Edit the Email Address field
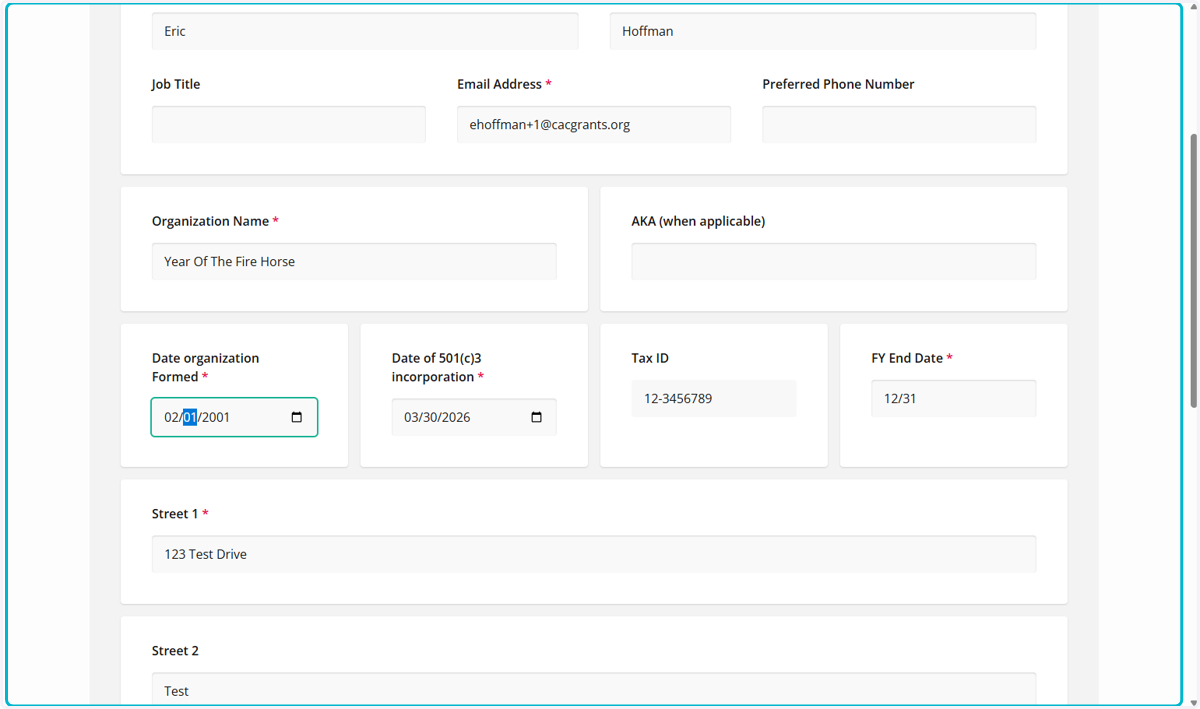 coord(594,125)
